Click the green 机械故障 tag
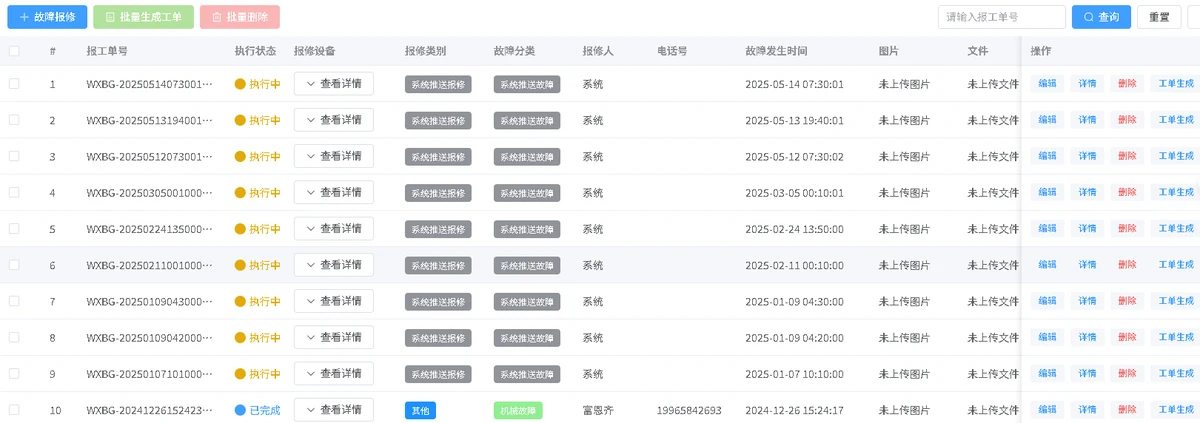Image resolution: width=1200 pixels, height=423 pixels. coord(518,410)
